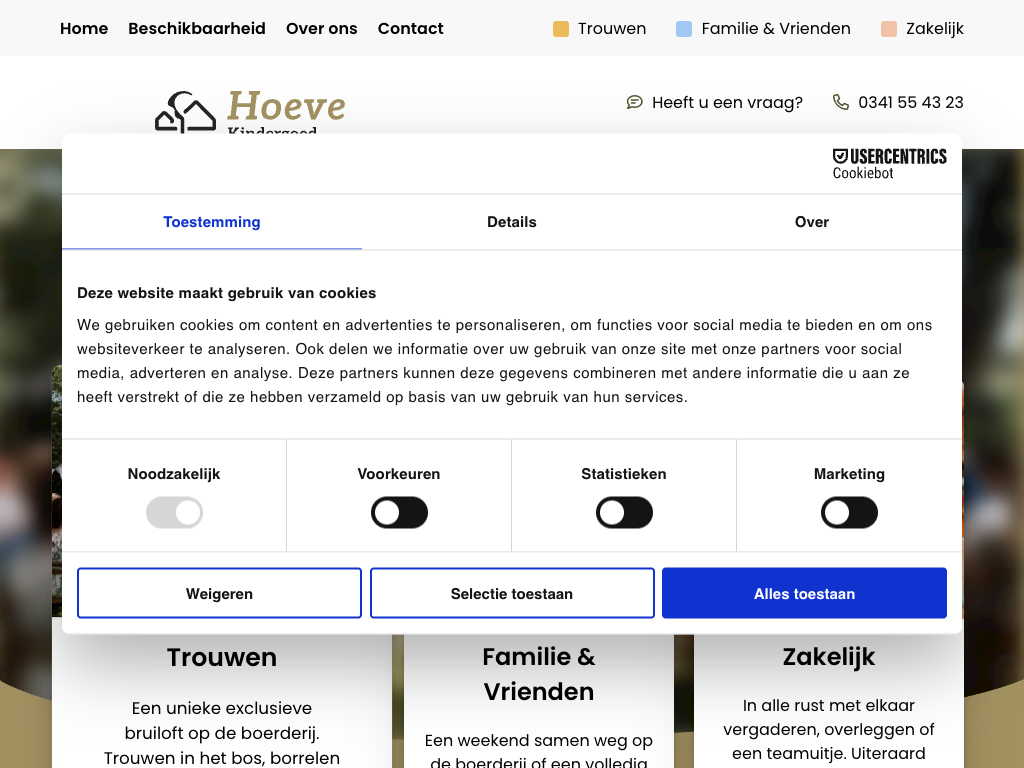
Task: Turn on the Marketing cookies toggle
Action: (849, 513)
